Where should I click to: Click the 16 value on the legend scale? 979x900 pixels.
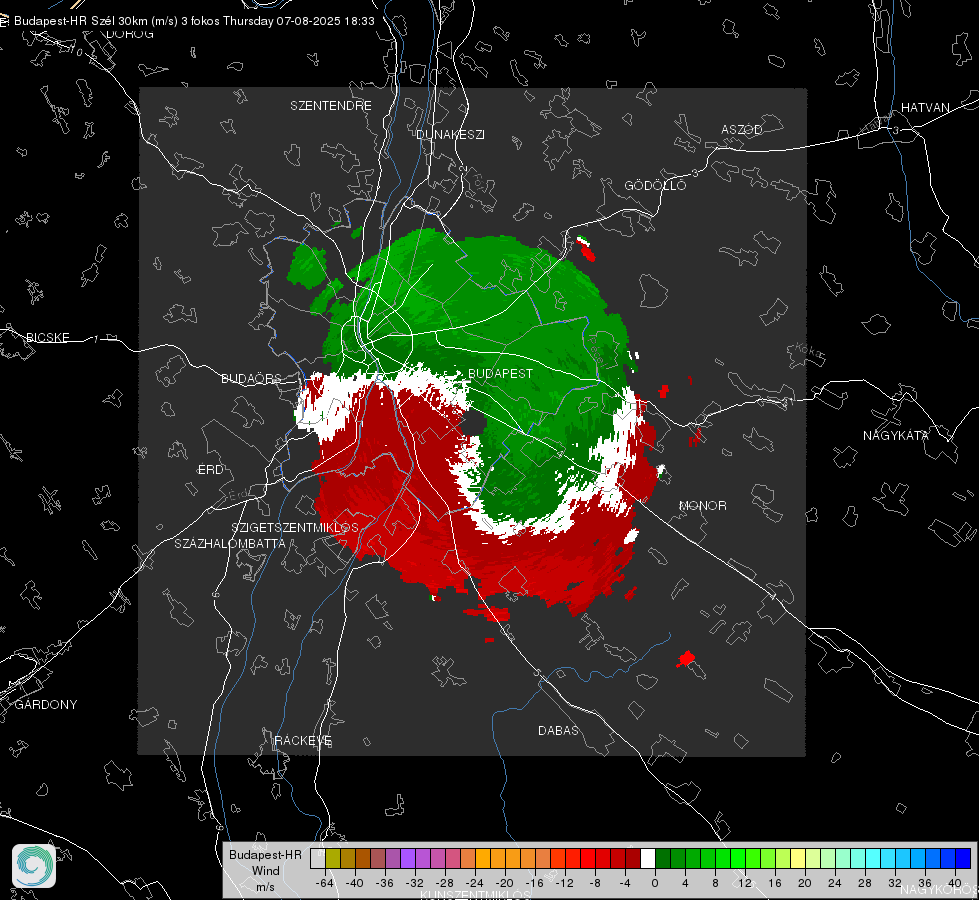click(x=775, y=883)
